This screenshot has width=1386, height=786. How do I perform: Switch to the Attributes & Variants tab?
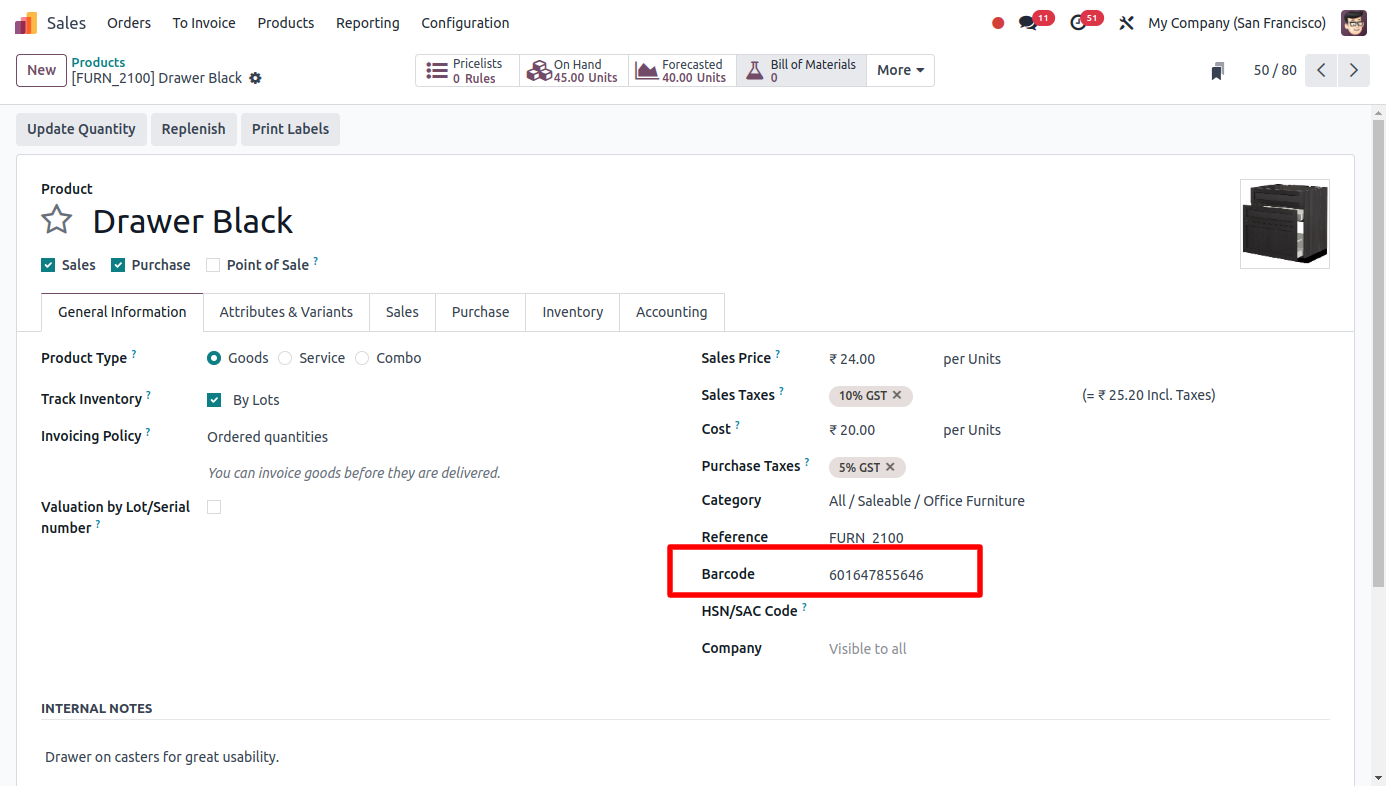(x=286, y=312)
